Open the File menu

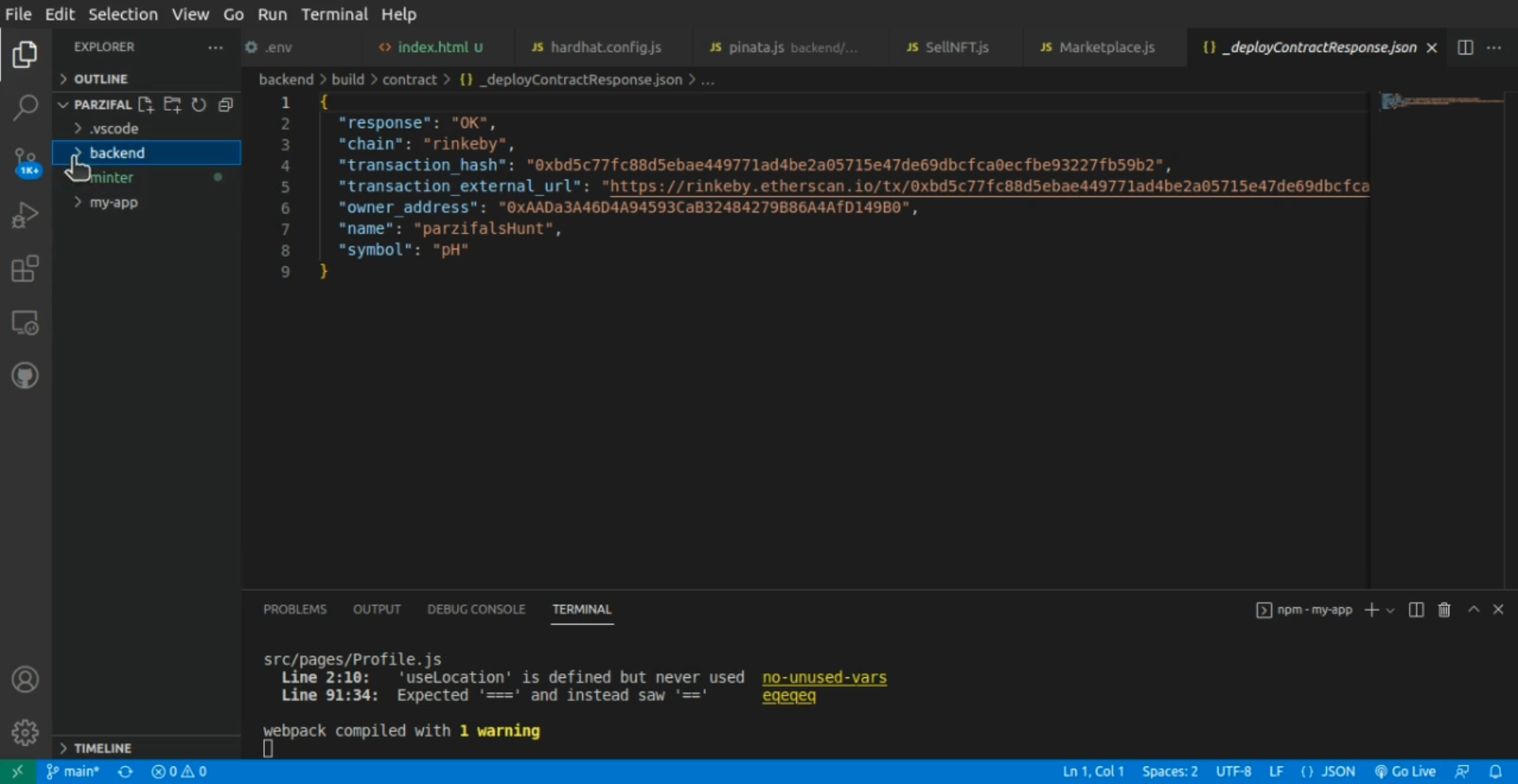(18, 14)
